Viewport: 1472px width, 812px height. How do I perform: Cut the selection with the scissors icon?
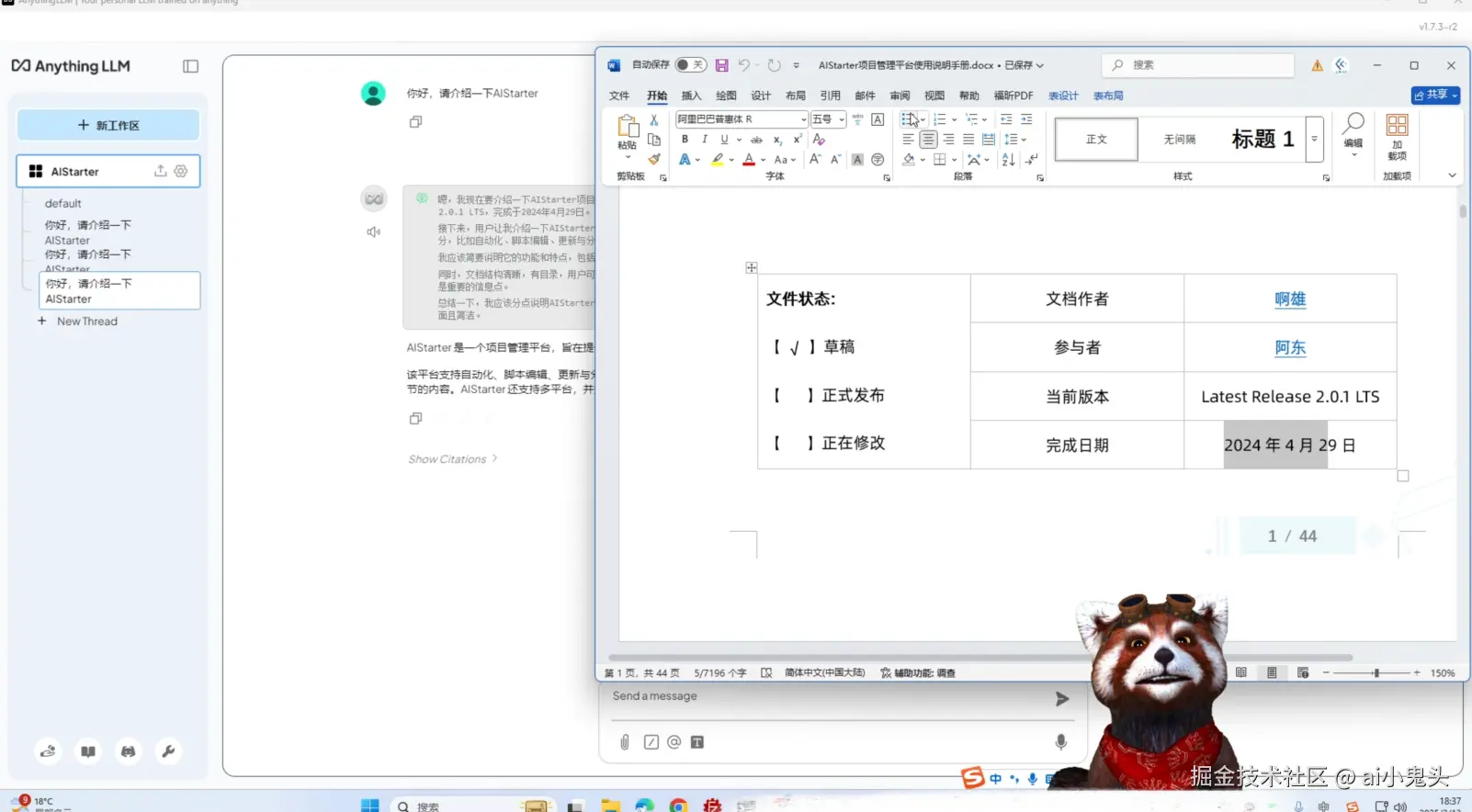click(654, 119)
